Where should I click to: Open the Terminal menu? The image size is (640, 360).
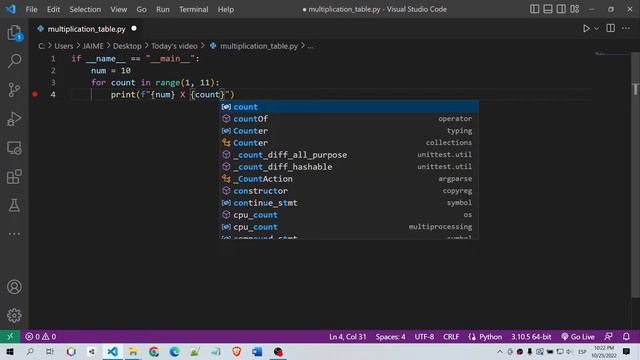pyautogui.click(x=193, y=9)
